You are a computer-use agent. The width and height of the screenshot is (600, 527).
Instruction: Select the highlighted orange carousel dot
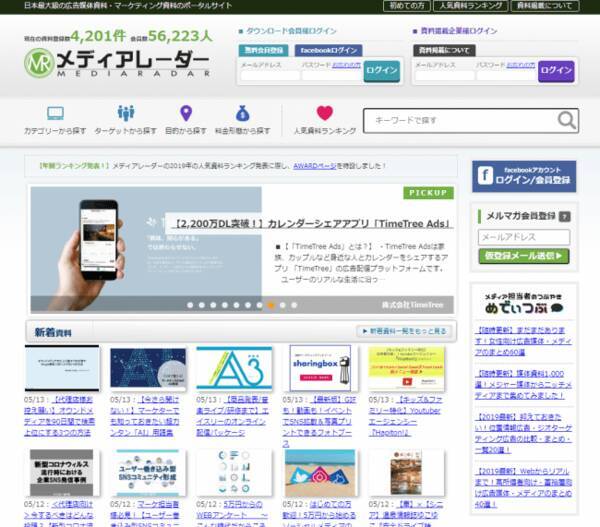(x=271, y=305)
